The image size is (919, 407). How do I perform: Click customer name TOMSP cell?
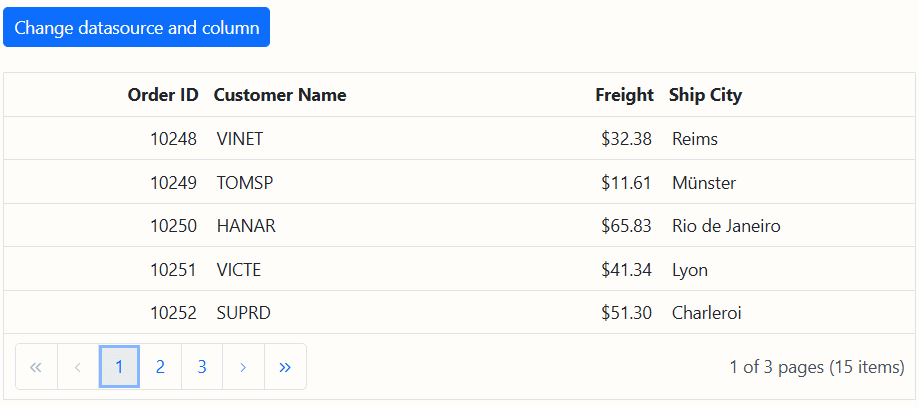tap(245, 183)
